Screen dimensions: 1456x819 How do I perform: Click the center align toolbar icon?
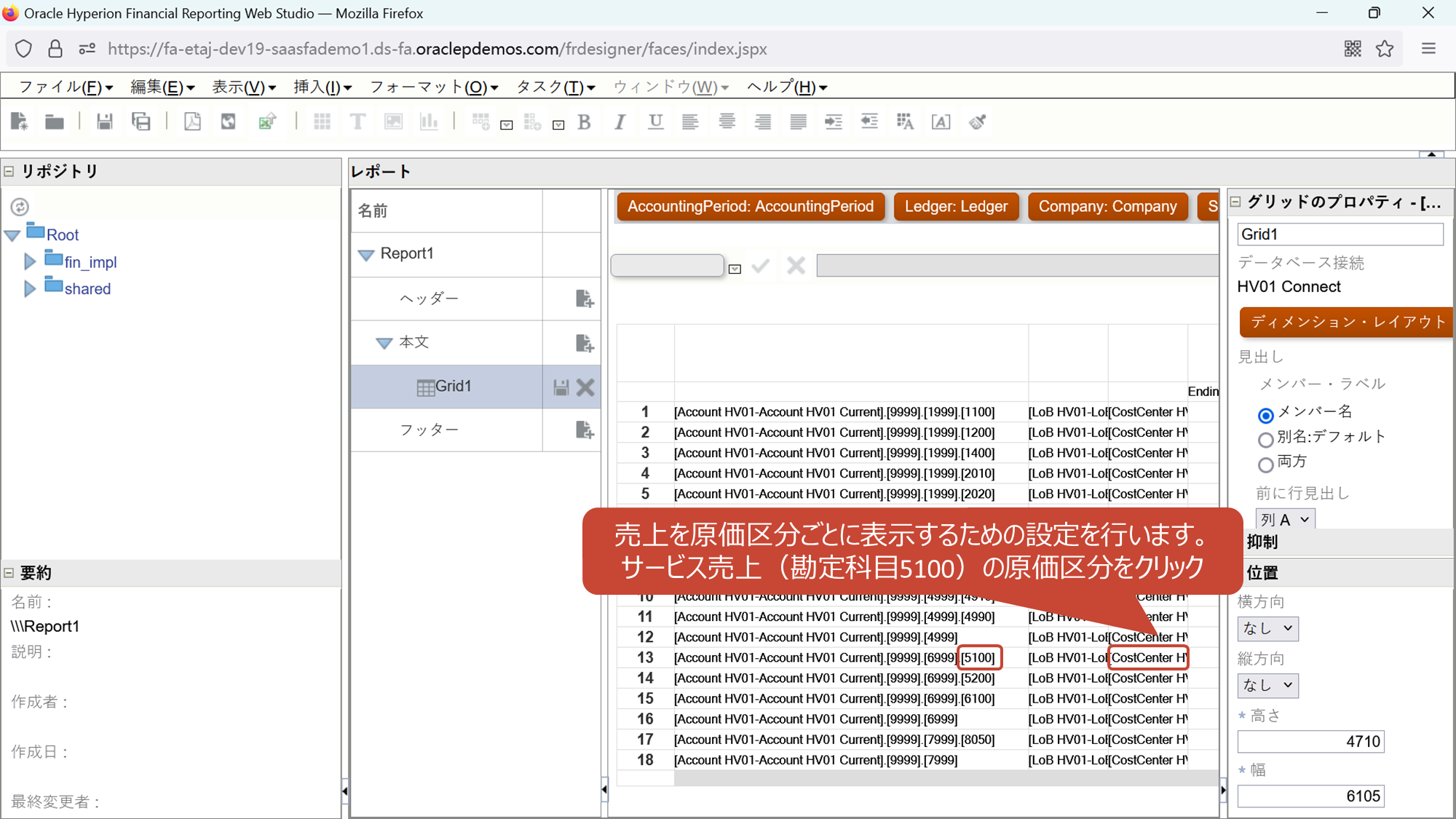[x=727, y=122]
